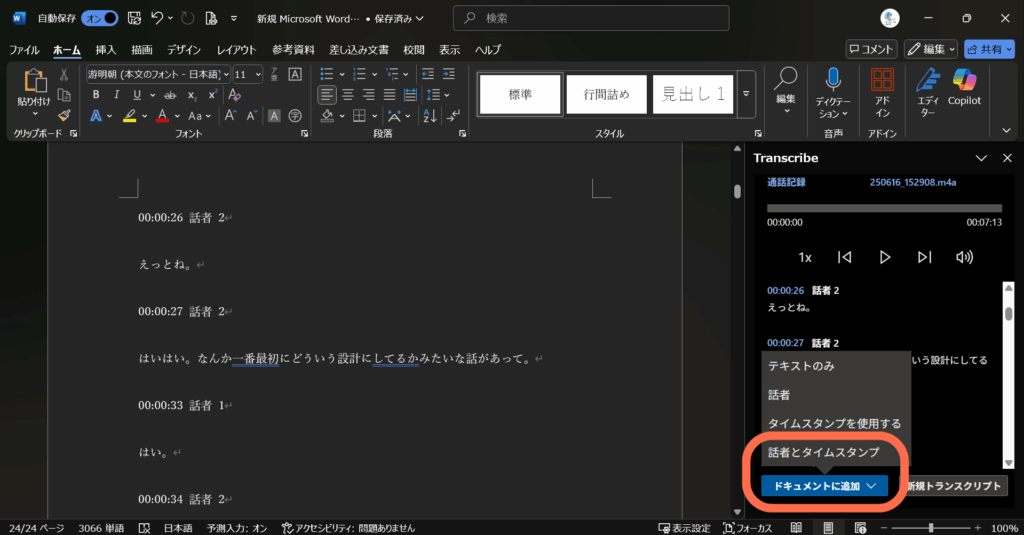Select the 見出し 1 style
The width and height of the screenshot is (1024, 535).
click(x=693, y=95)
